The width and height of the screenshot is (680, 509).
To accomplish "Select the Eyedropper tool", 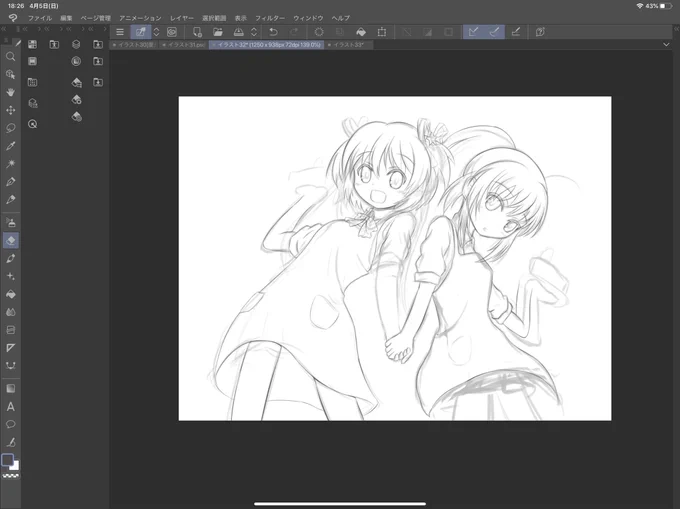I will (x=10, y=146).
